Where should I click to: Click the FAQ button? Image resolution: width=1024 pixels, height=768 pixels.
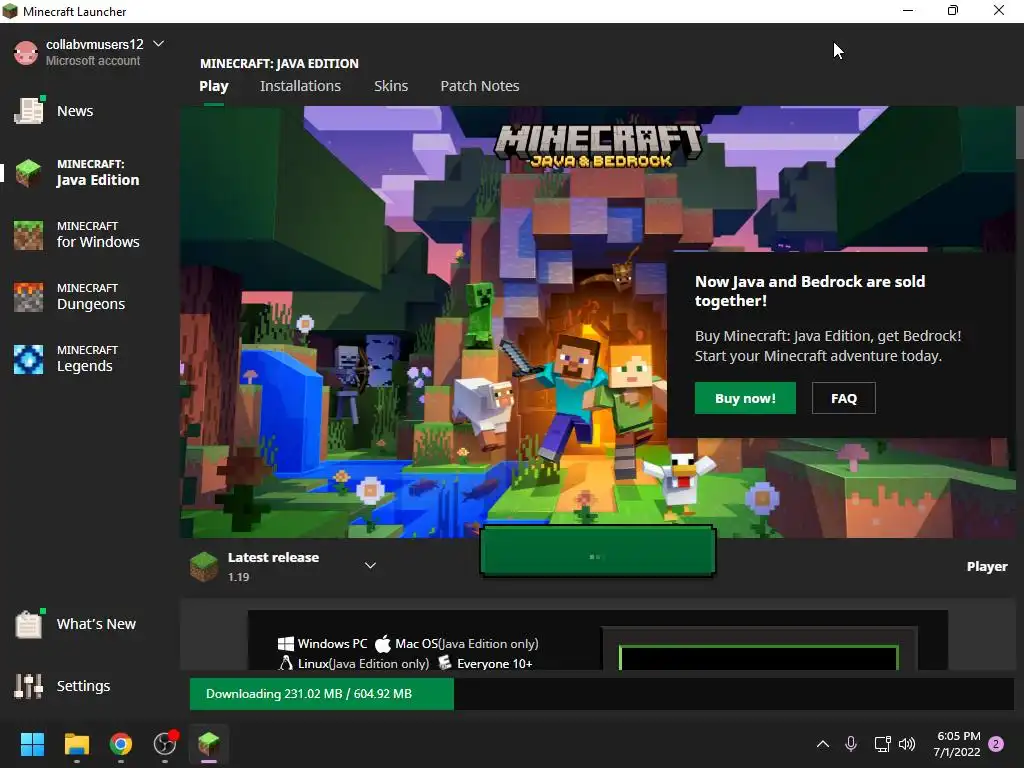[844, 398]
